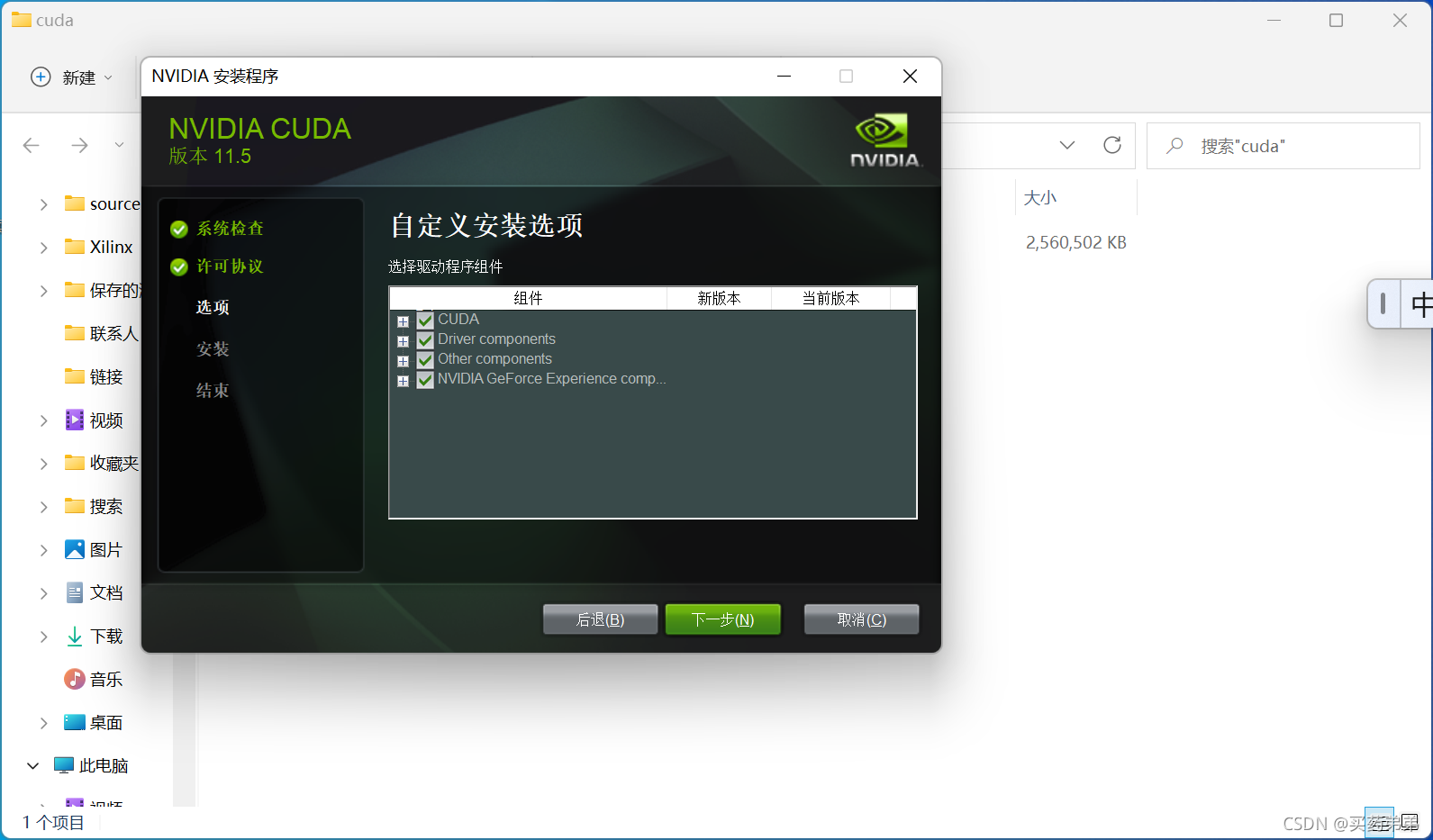The width and height of the screenshot is (1433, 840).
Task: Open the address bar history dropdown
Action: pyautogui.click(x=1067, y=145)
